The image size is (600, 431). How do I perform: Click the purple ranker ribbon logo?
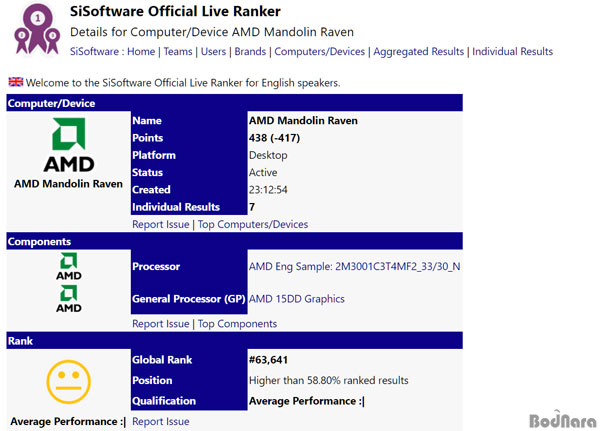tap(37, 29)
